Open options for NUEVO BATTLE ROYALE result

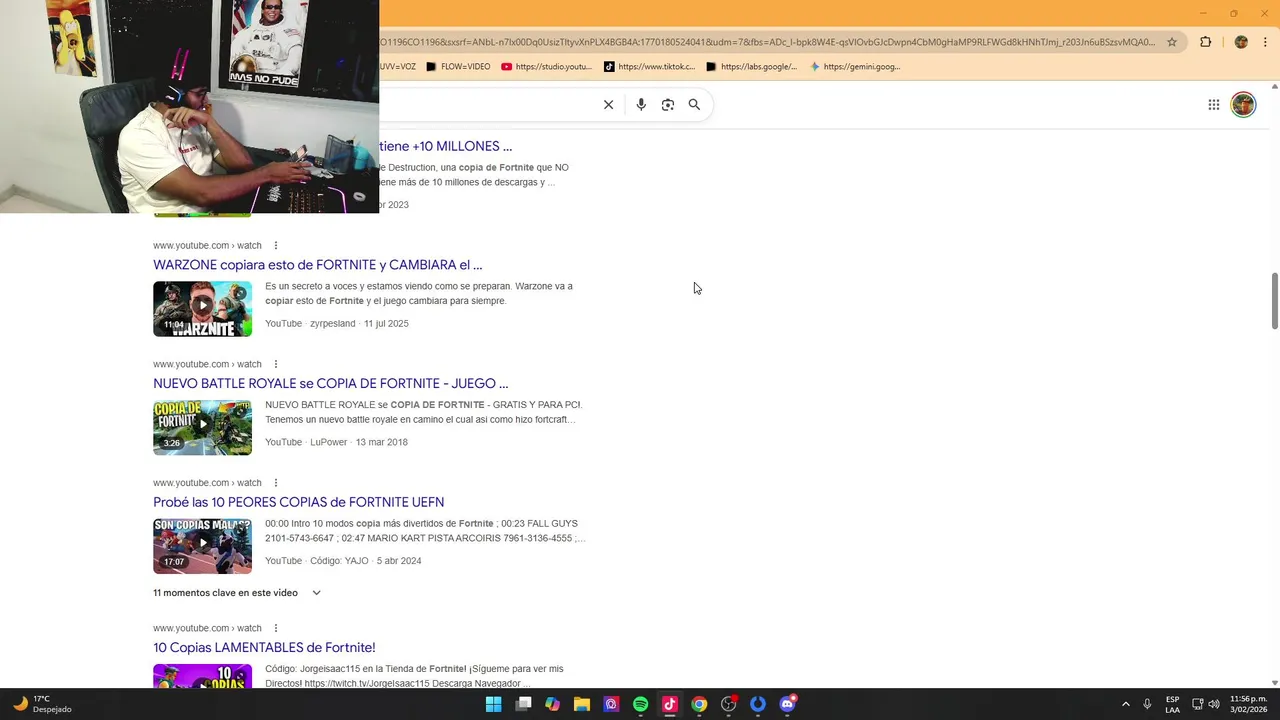276,364
